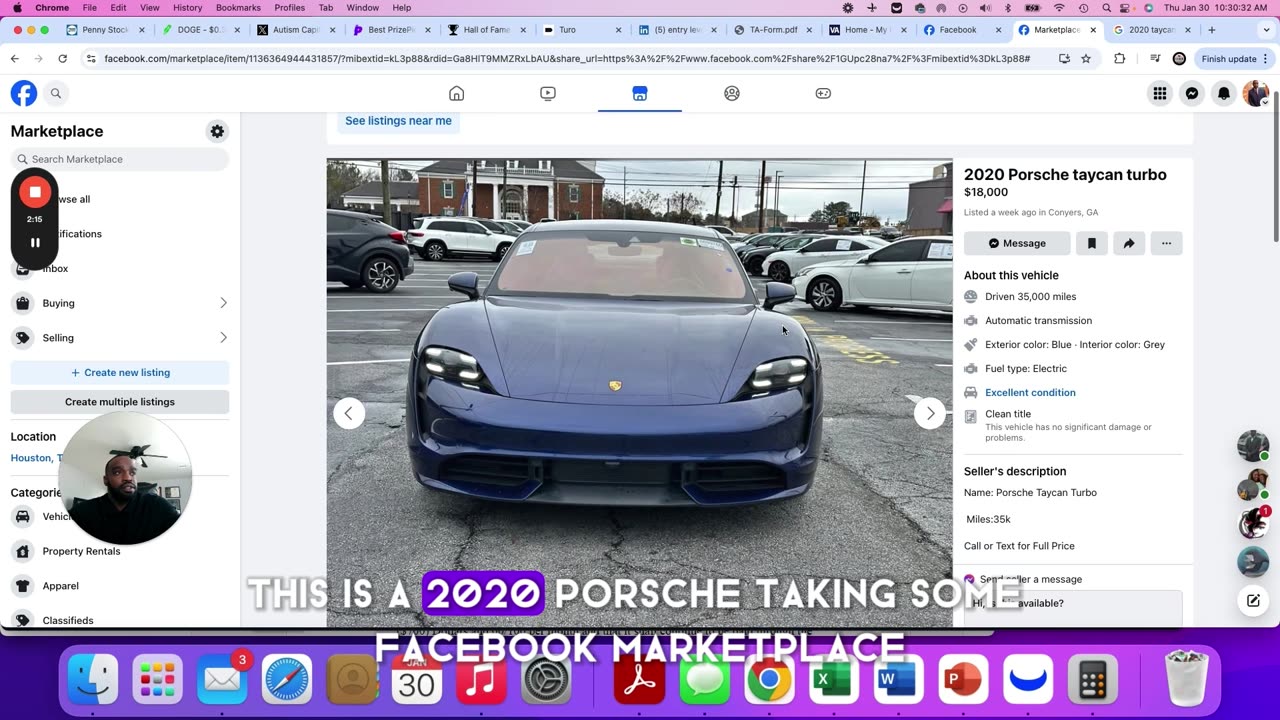Open a new Chrome tab
Screen dimensions: 1280x720
coord(1212,30)
